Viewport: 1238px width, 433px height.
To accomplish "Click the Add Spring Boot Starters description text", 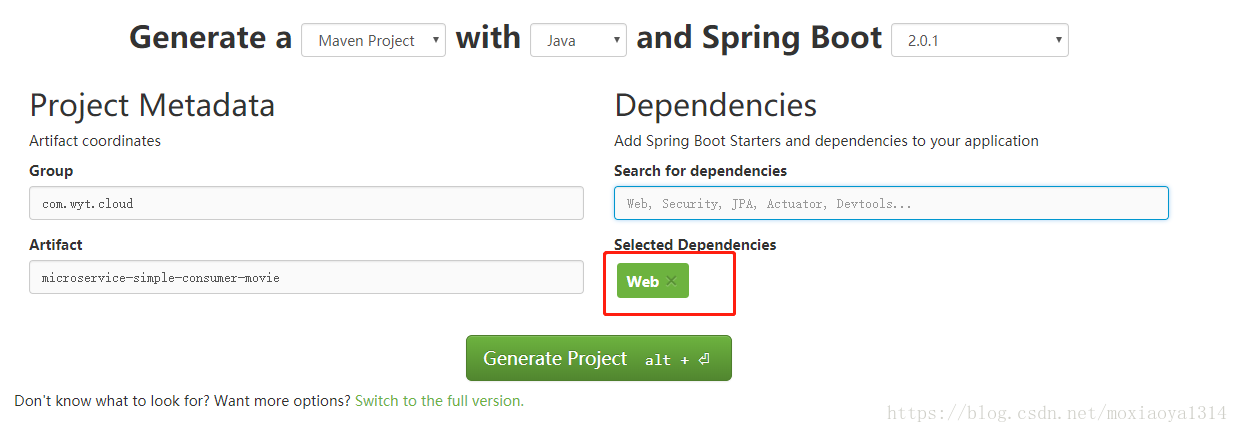I will (826, 141).
